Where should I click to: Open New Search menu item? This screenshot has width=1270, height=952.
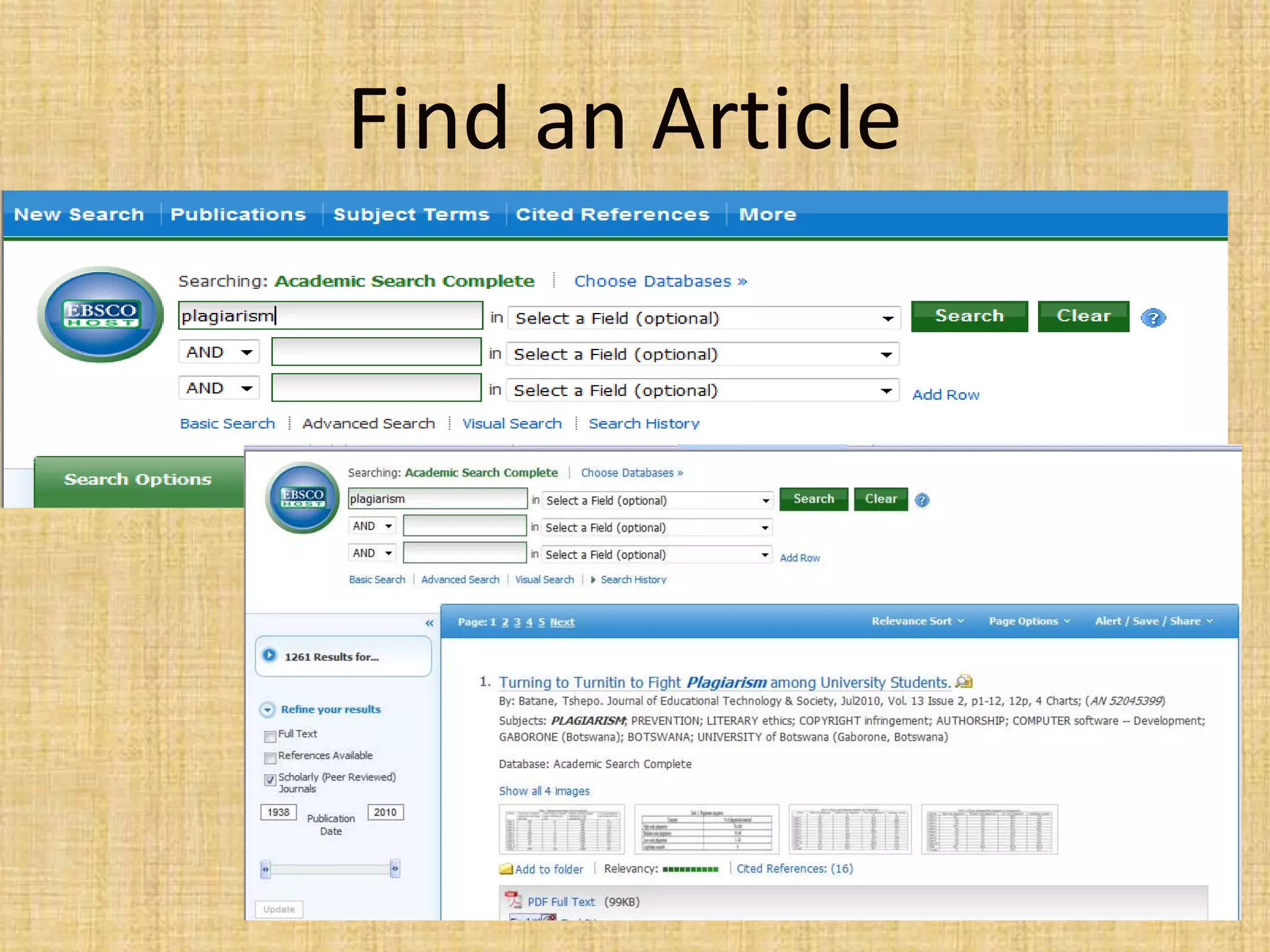(x=79, y=214)
